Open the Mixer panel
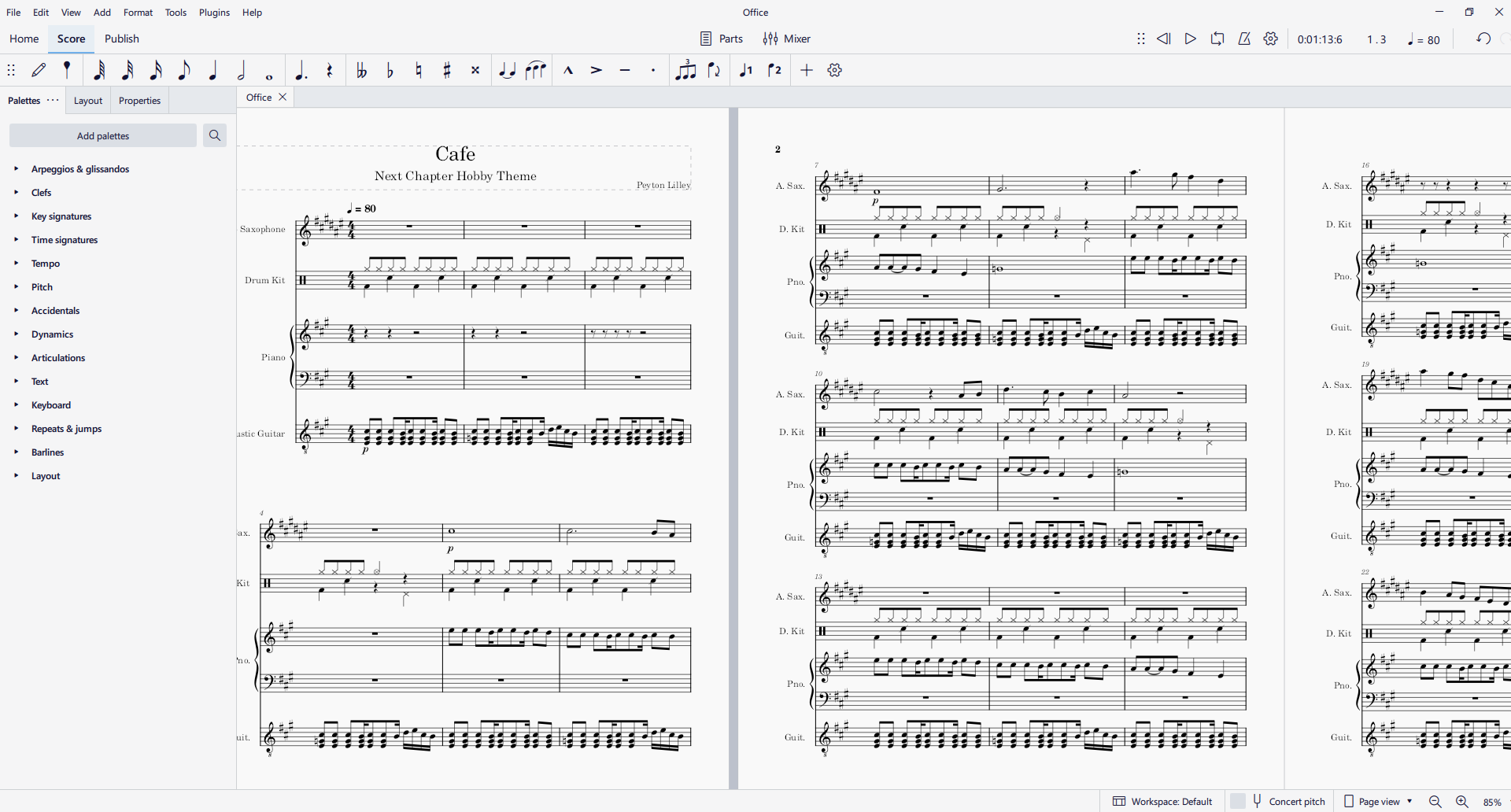Image resolution: width=1511 pixels, height=812 pixels. (786, 39)
